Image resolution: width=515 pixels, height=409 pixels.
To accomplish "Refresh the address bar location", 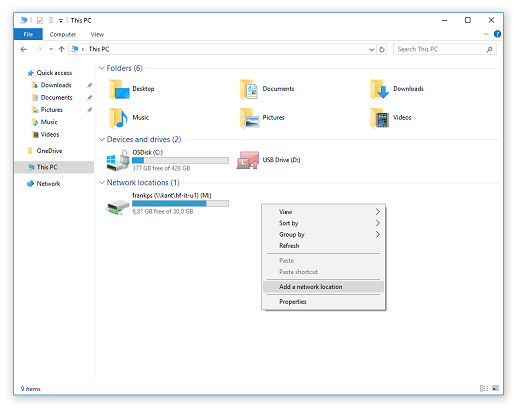I will coord(382,49).
